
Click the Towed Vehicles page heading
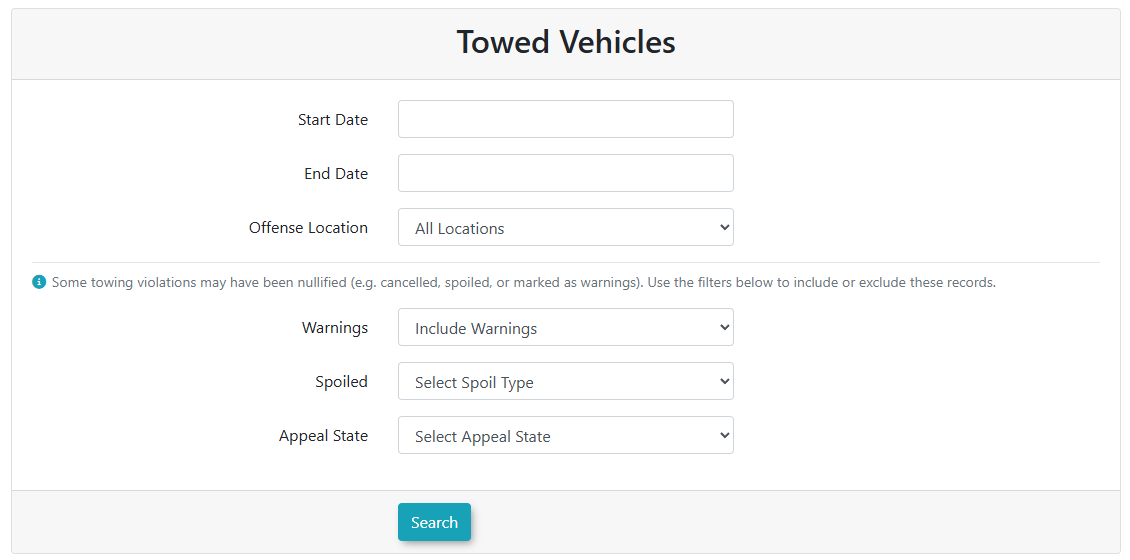(566, 42)
